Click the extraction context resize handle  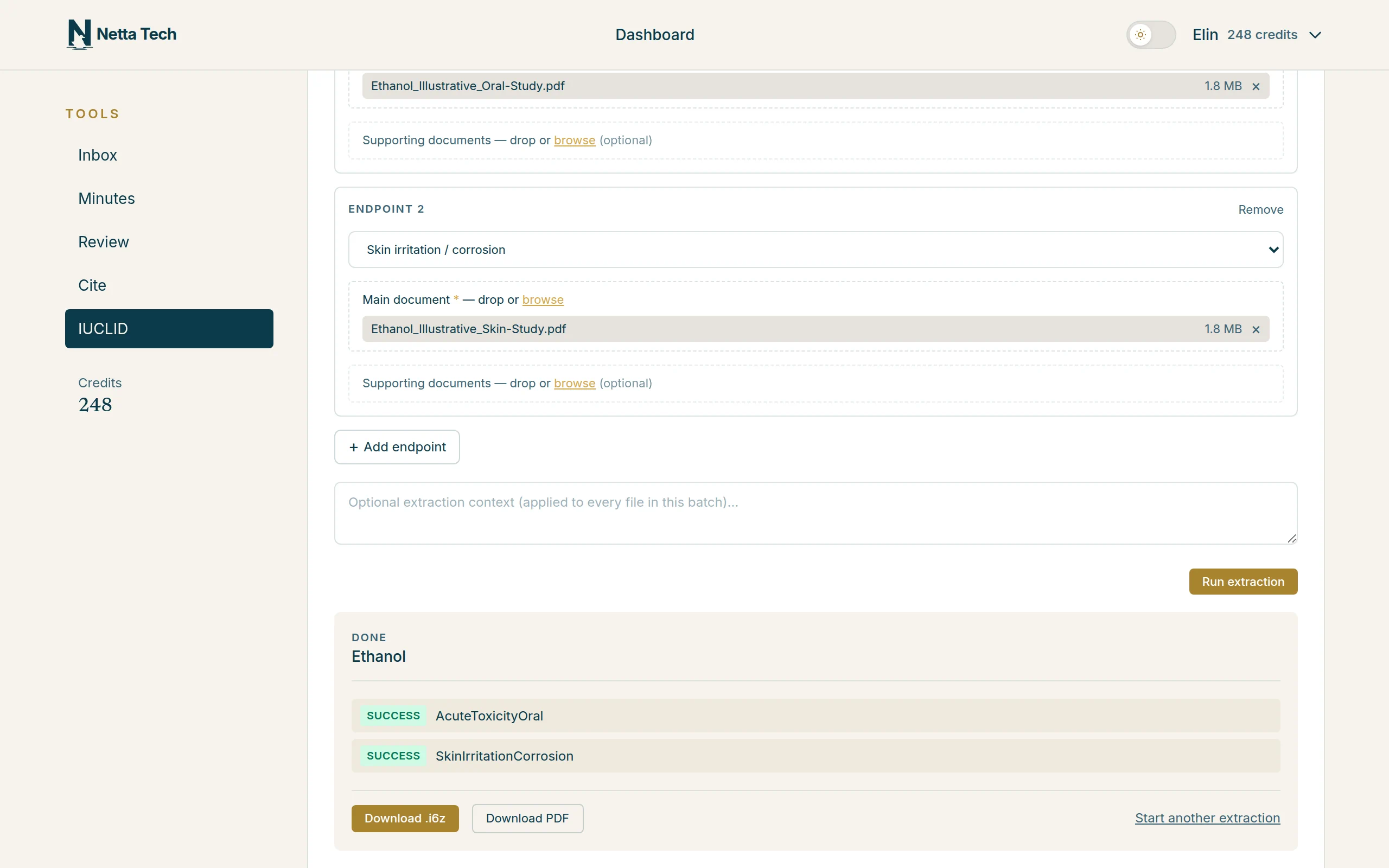[1291, 539]
